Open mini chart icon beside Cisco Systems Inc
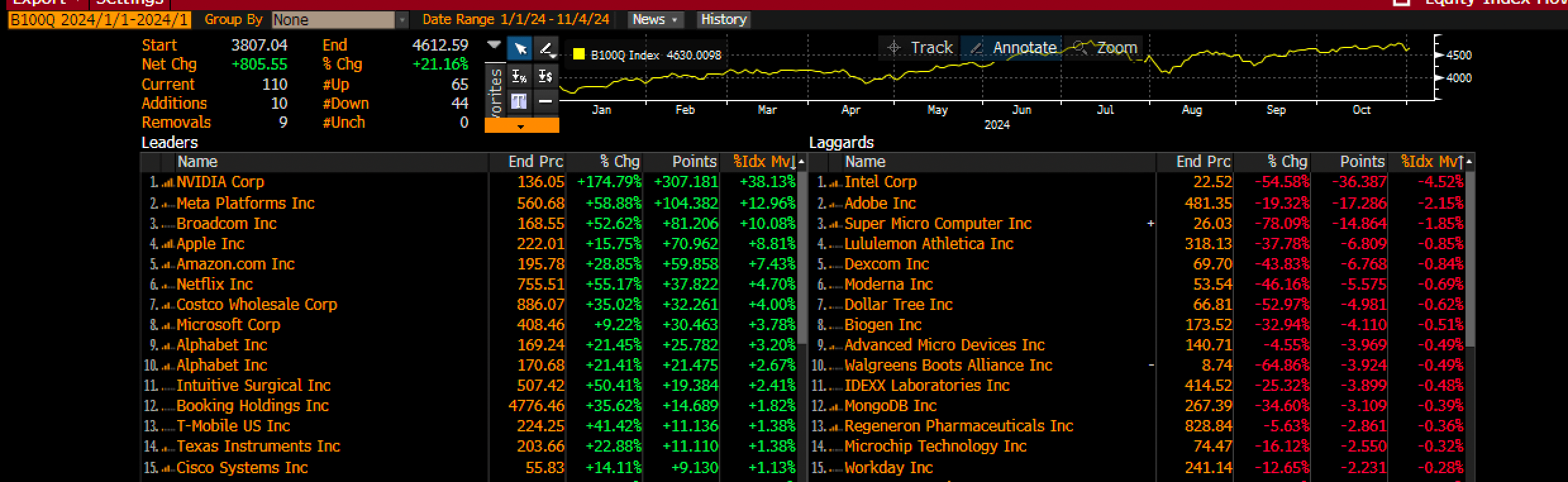The width and height of the screenshot is (1568, 482). pos(168,468)
